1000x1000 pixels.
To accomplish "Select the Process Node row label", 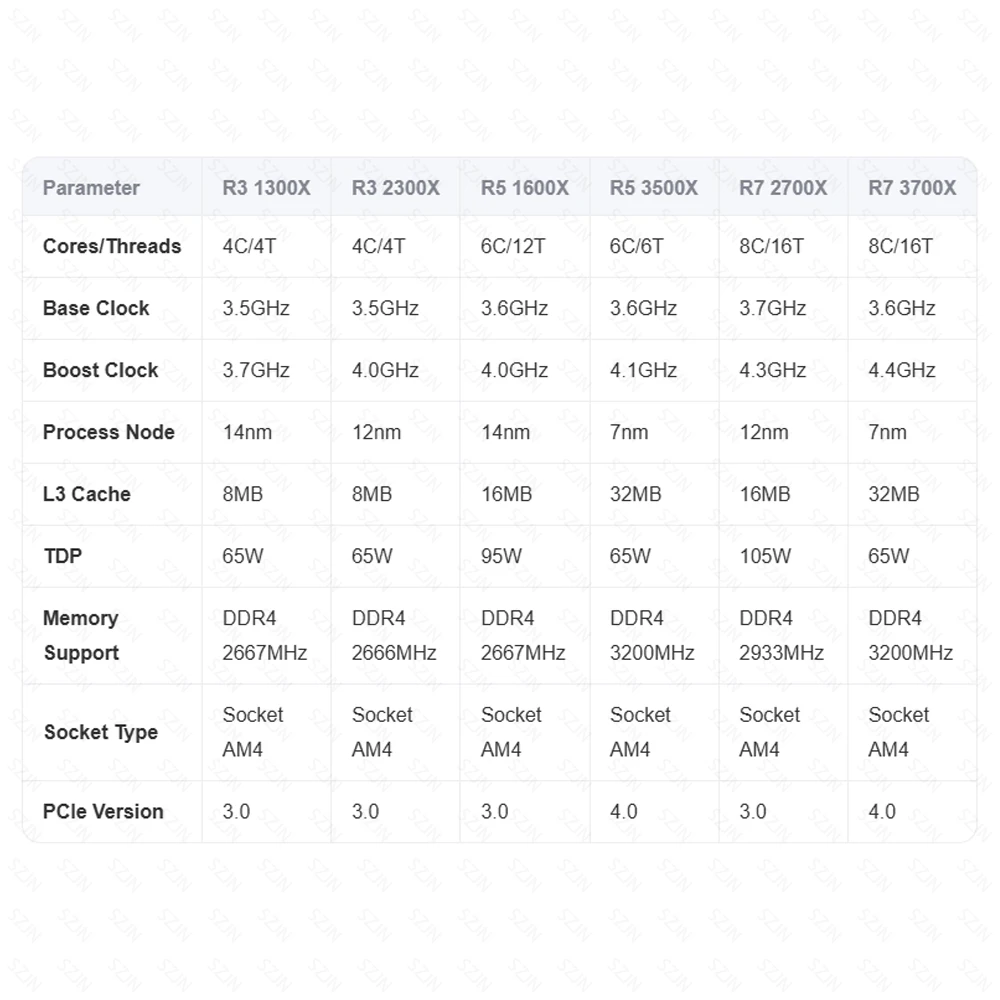I will [x=108, y=432].
